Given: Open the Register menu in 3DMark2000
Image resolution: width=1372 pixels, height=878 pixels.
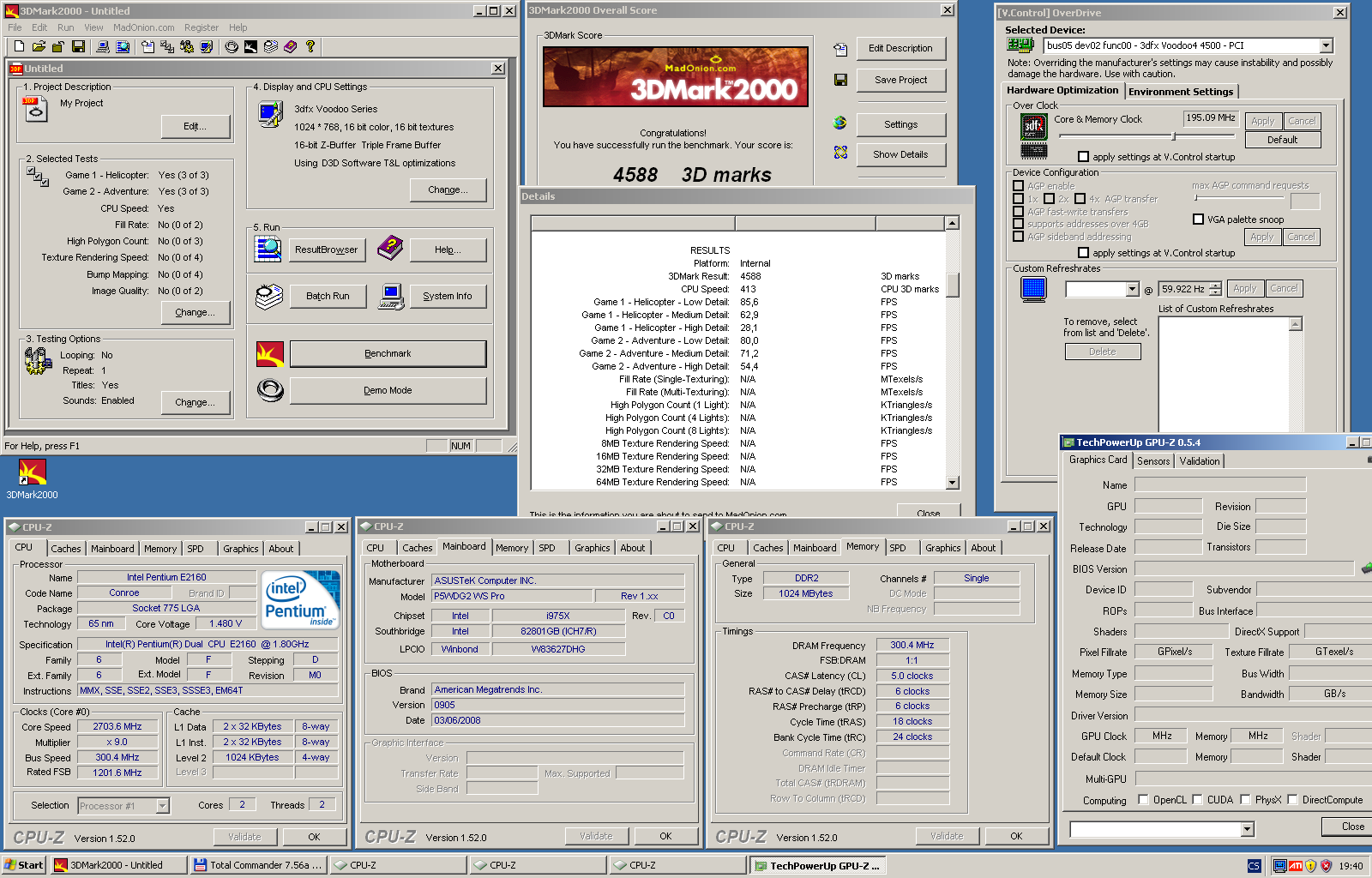Looking at the screenshot, I should [x=201, y=27].
